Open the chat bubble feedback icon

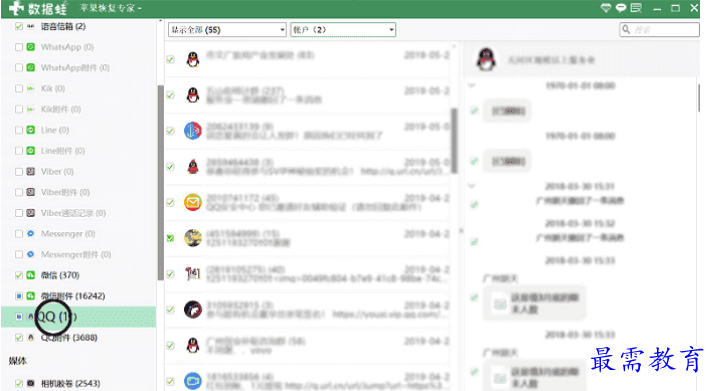(620, 8)
